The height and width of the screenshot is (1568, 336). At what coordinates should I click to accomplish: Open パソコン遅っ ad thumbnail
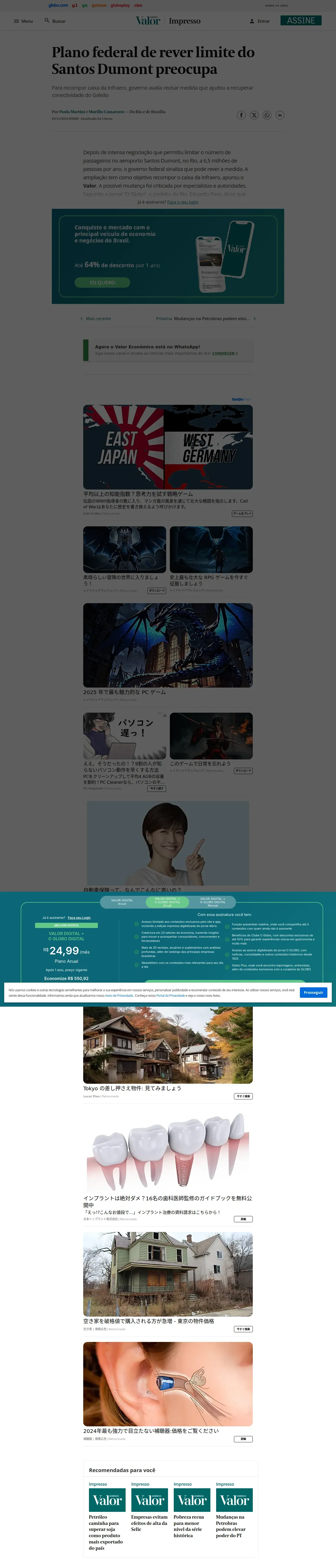click(x=124, y=736)
